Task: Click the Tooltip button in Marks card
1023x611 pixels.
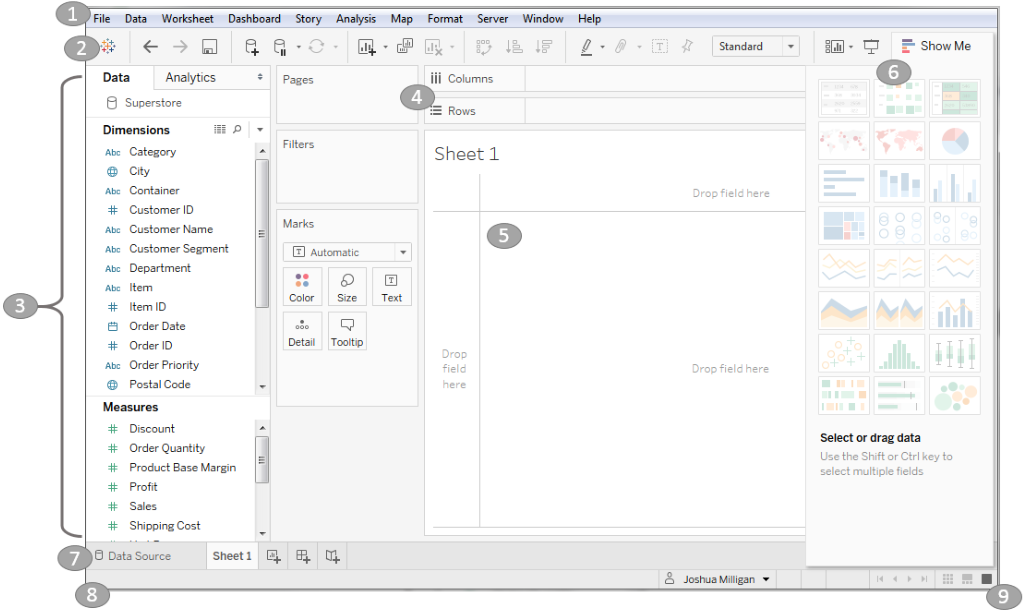Action: 347,331
